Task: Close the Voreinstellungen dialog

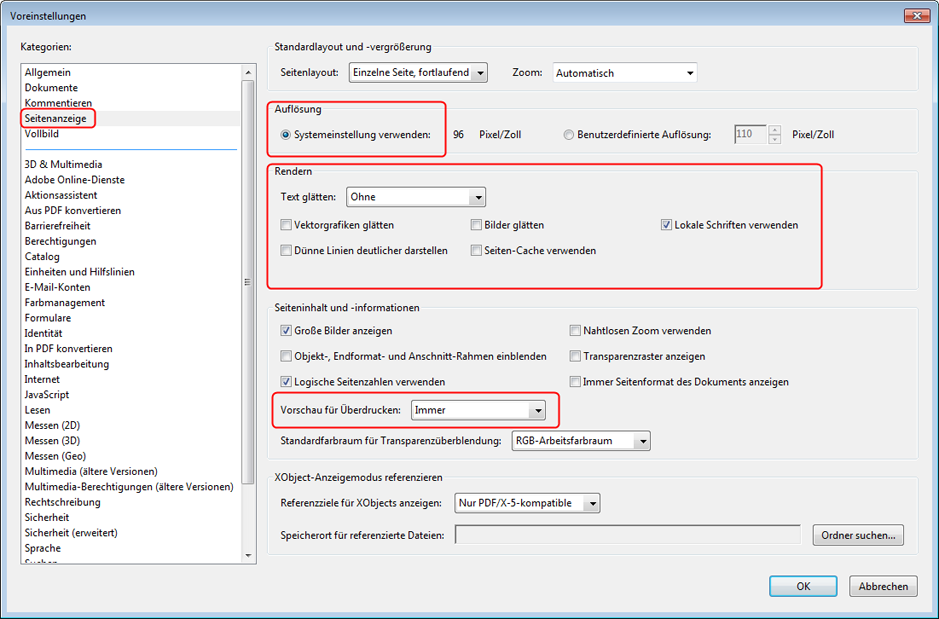Action: click(x=916, y=16)
